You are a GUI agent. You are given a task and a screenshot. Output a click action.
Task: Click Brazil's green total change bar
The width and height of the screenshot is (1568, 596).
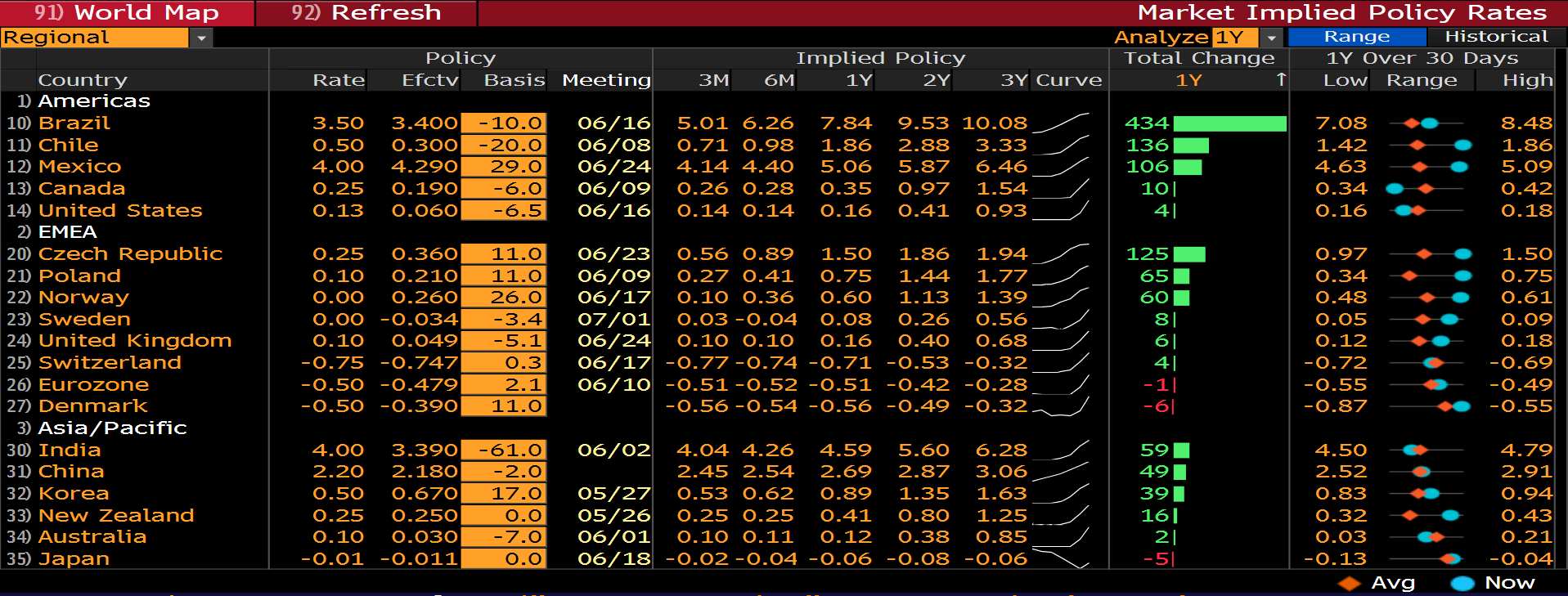[1229, 123]
